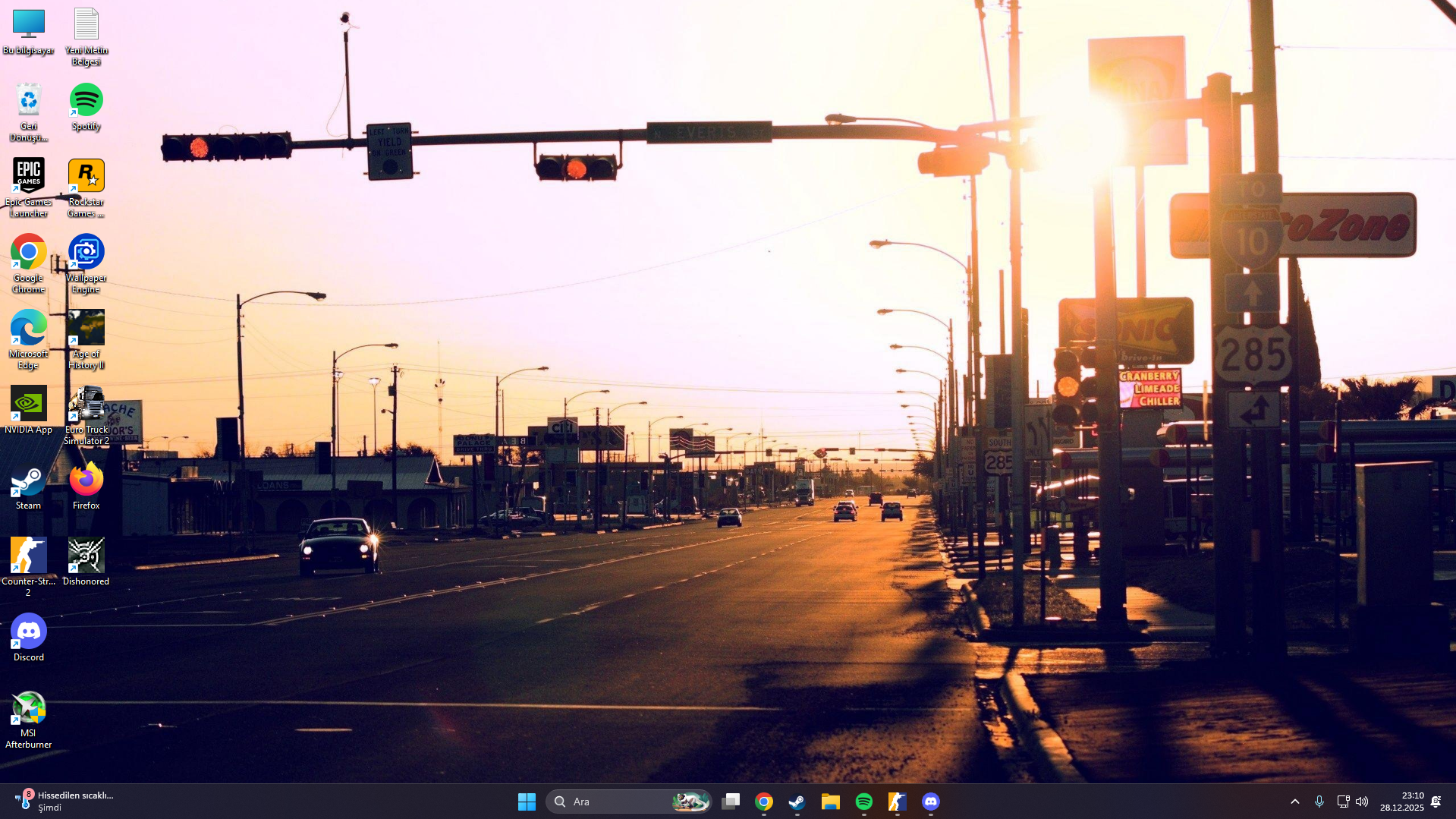Click search highlight image in search box
1456x819 pixels.
[x=690, y=802]
